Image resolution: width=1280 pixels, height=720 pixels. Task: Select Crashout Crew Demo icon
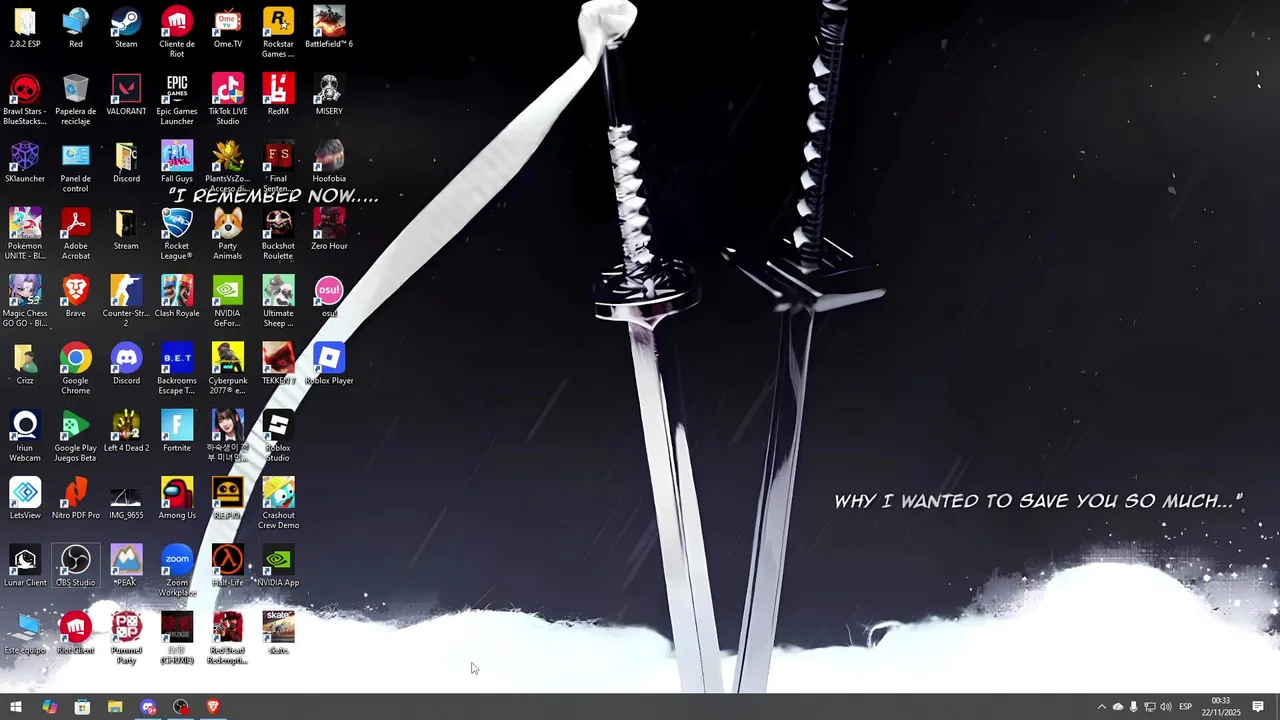[278, 503]
